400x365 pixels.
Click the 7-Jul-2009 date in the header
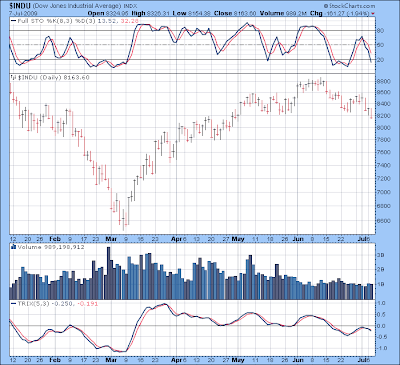coord(23,14)
